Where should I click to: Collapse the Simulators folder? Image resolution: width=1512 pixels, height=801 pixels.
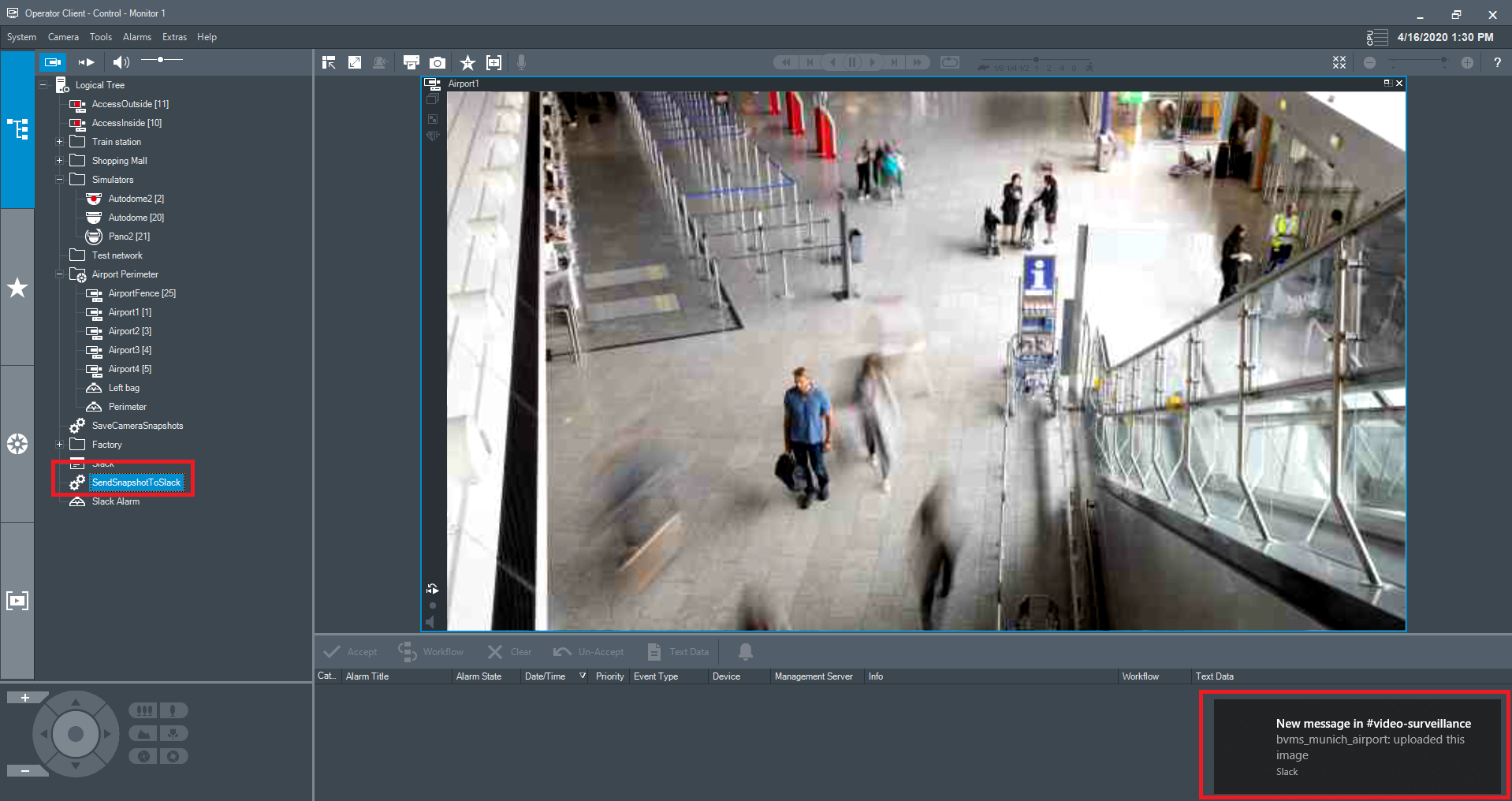coord(59,180)
